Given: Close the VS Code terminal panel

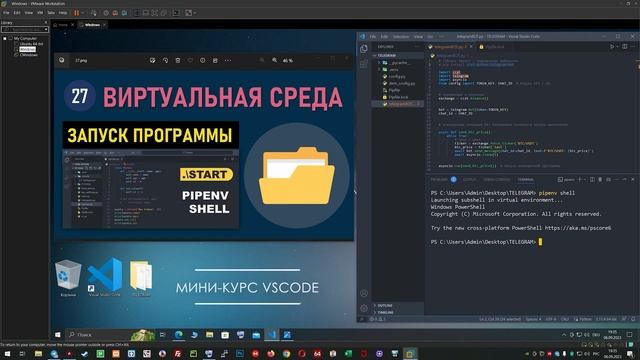Looking at the screenshot, I should coord(633,180).
